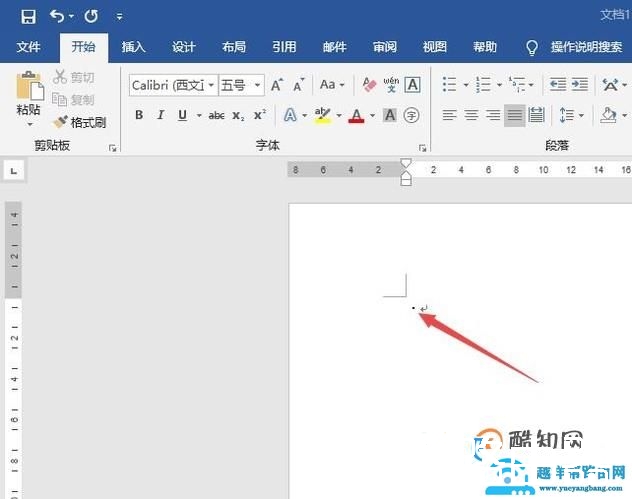Open the font color dropdown arrow
The image size is (632, 499).
pyautogui.click(x=372, y=116)
